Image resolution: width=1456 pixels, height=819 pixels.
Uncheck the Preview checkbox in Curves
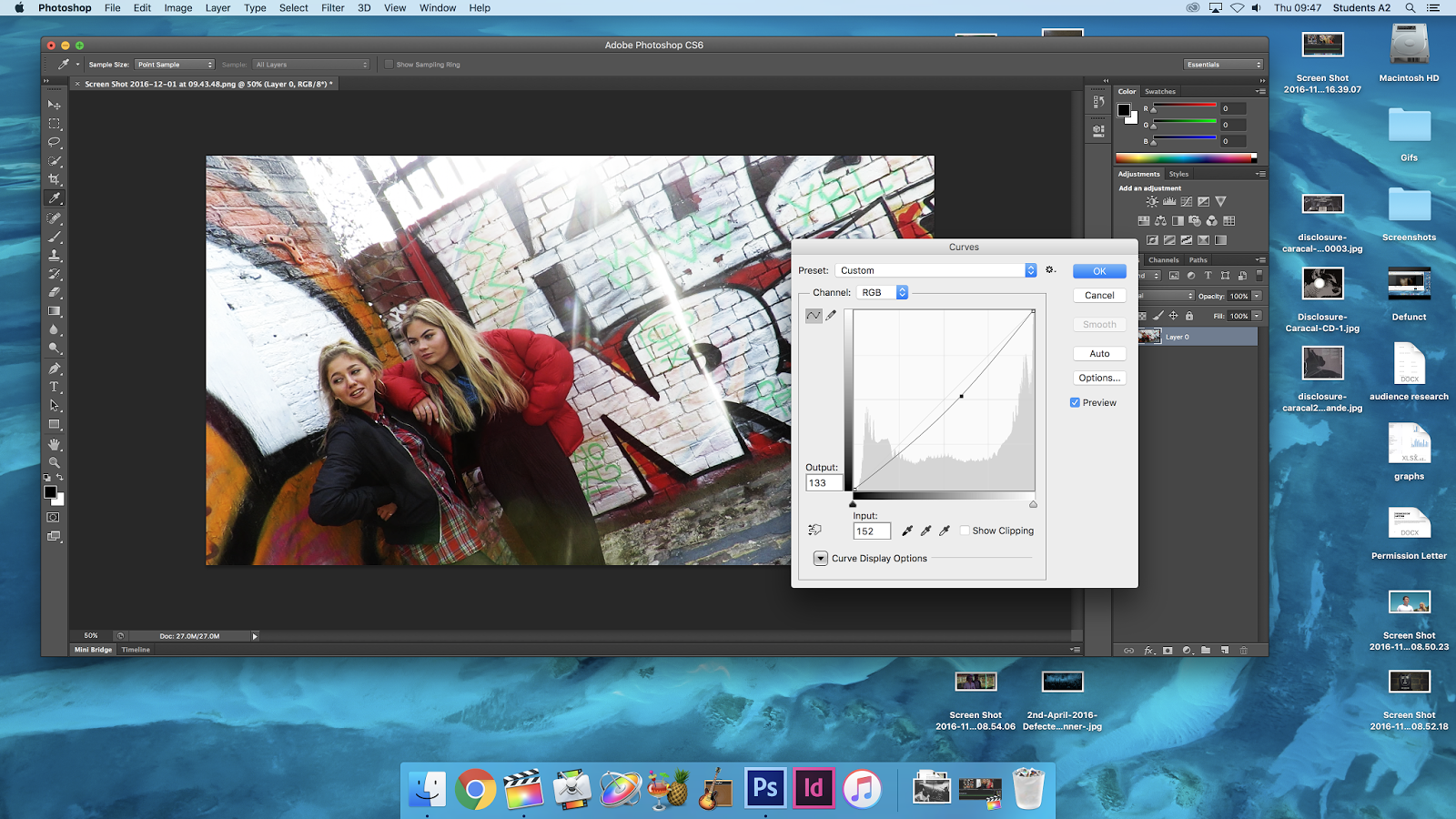click(1075, 402)
